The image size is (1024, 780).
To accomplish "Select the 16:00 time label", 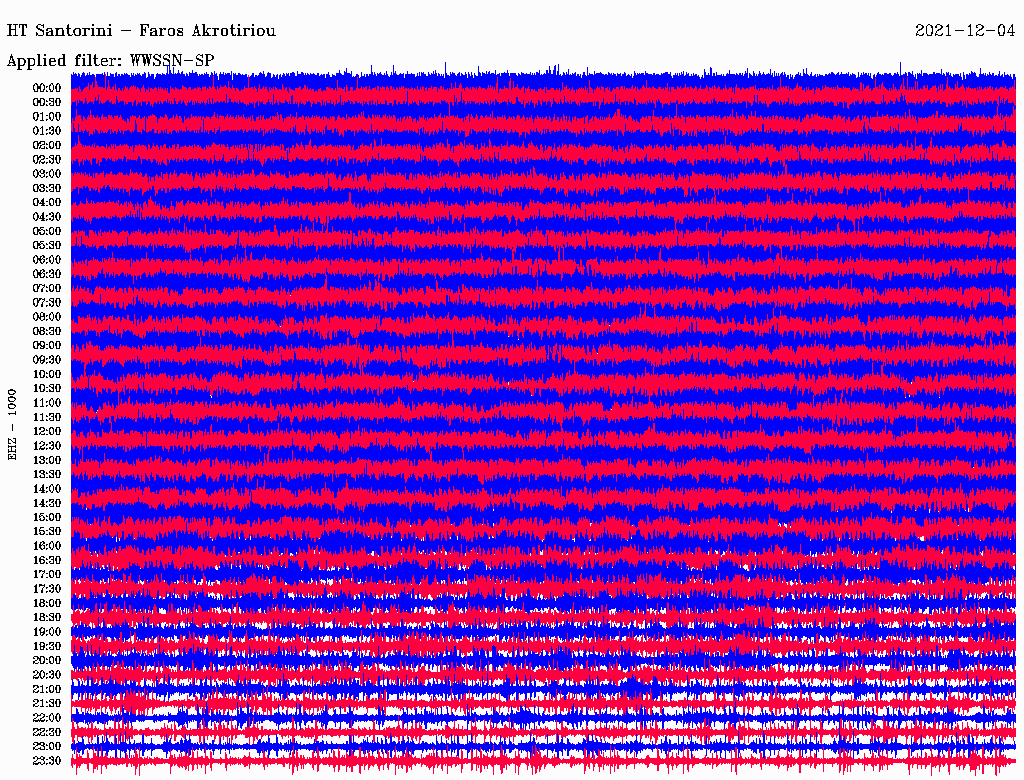I will (46, 545).
